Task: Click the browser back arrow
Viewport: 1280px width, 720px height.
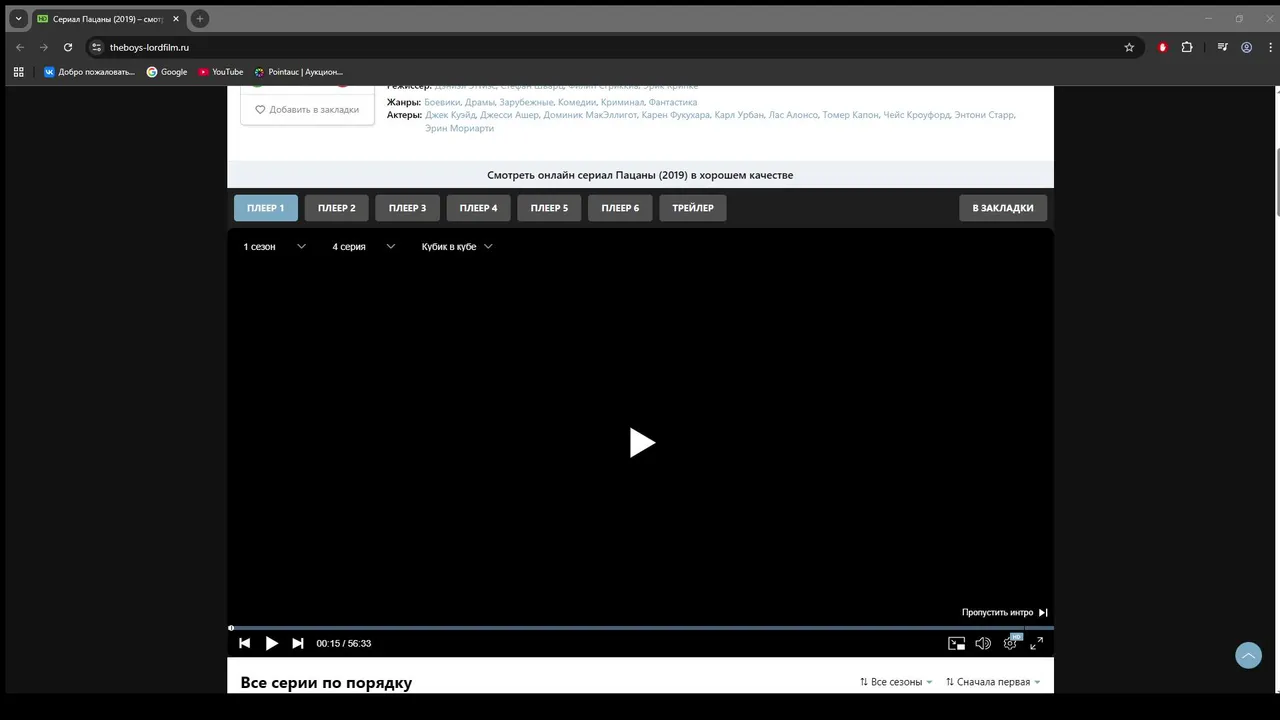Action: (x=19, y=47)
